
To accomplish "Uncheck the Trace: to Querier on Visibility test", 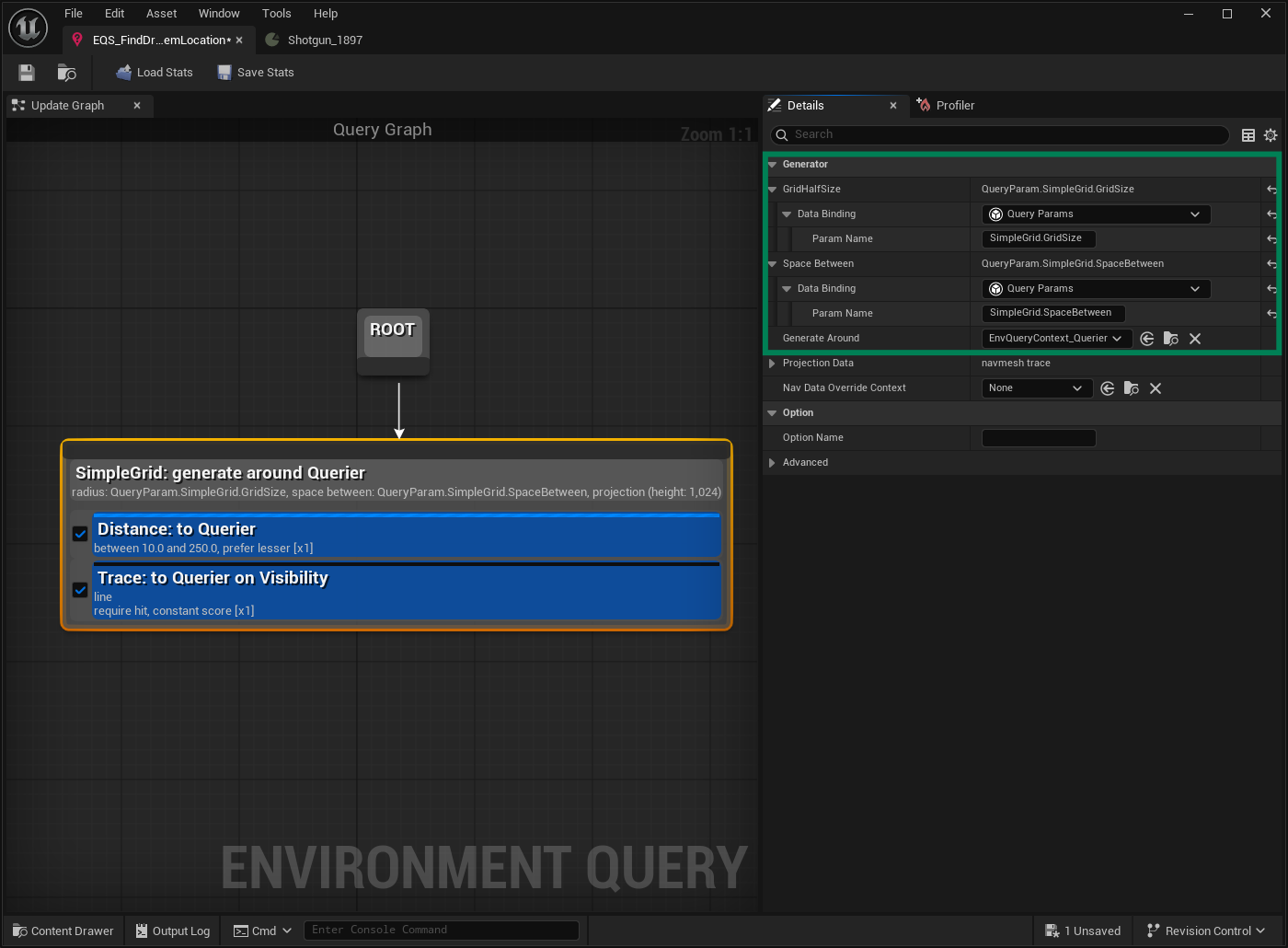I will [x=79, y=590].
